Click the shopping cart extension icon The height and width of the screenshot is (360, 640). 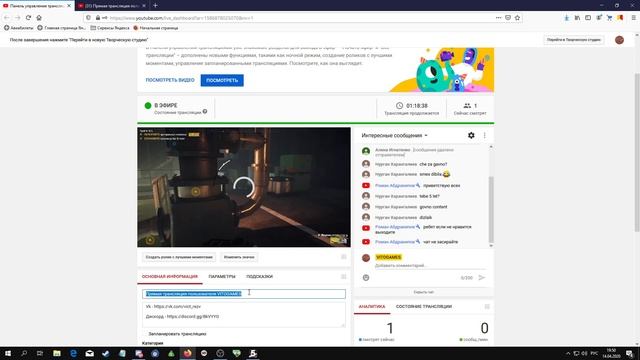click(x=609, y=18)
